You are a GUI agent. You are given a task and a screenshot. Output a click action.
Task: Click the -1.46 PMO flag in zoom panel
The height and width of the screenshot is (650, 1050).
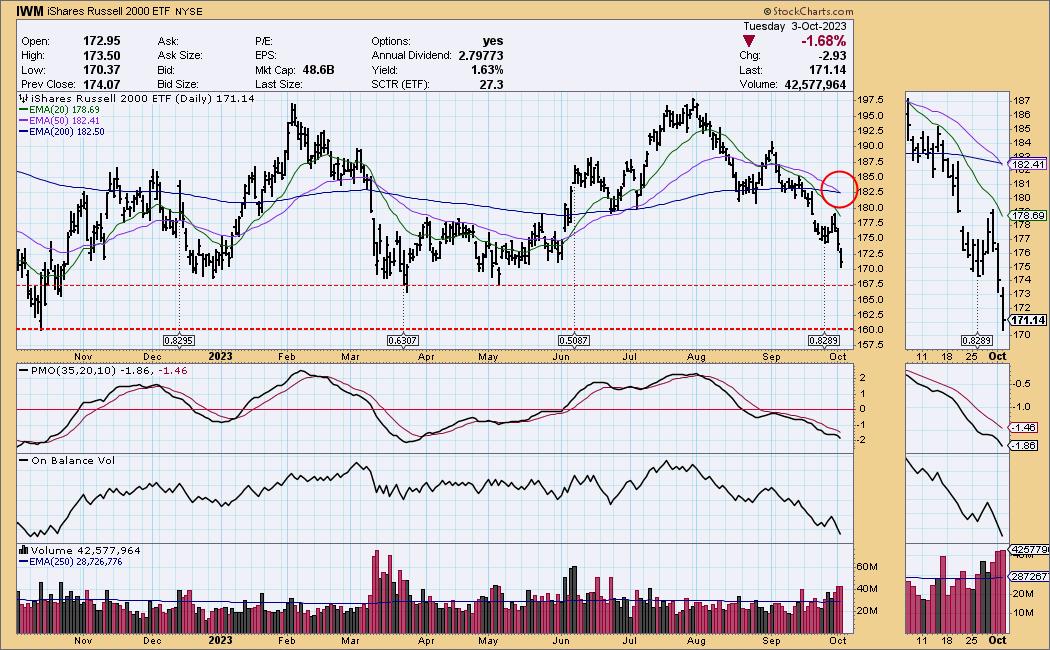1025,427
